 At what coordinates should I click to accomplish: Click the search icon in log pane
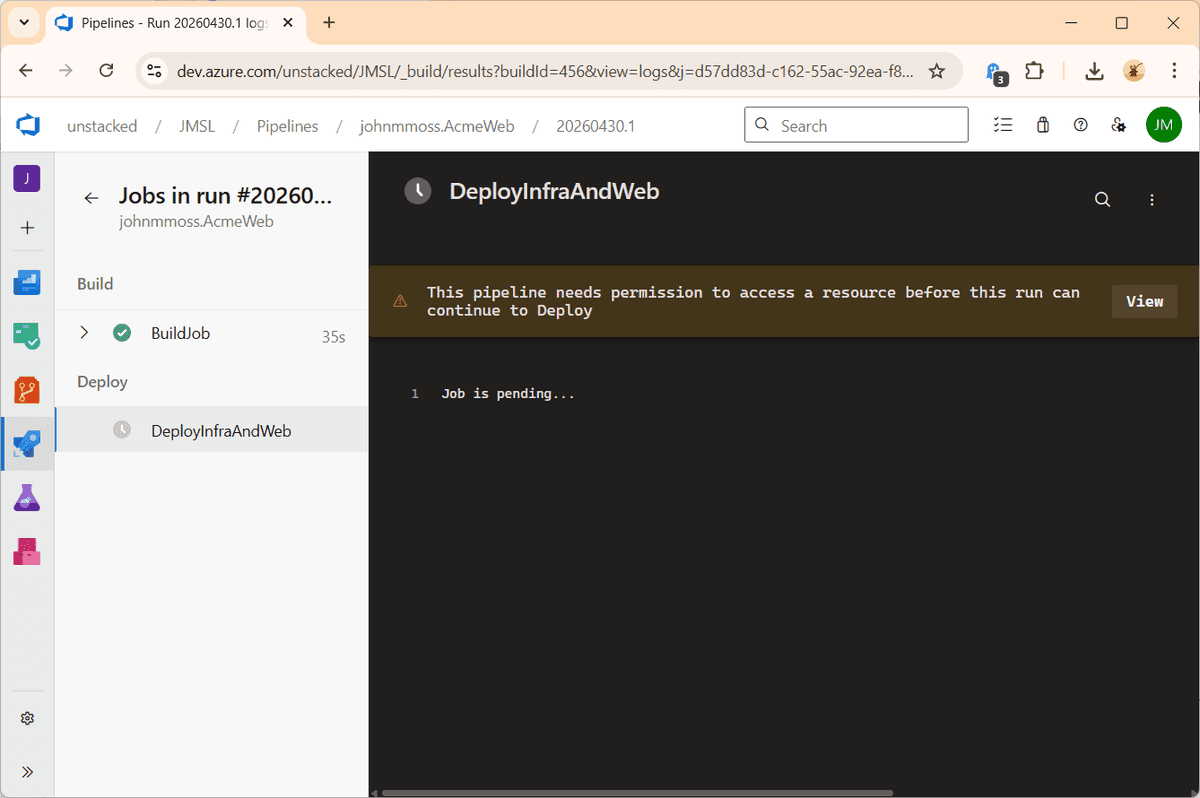(1102, 200)
